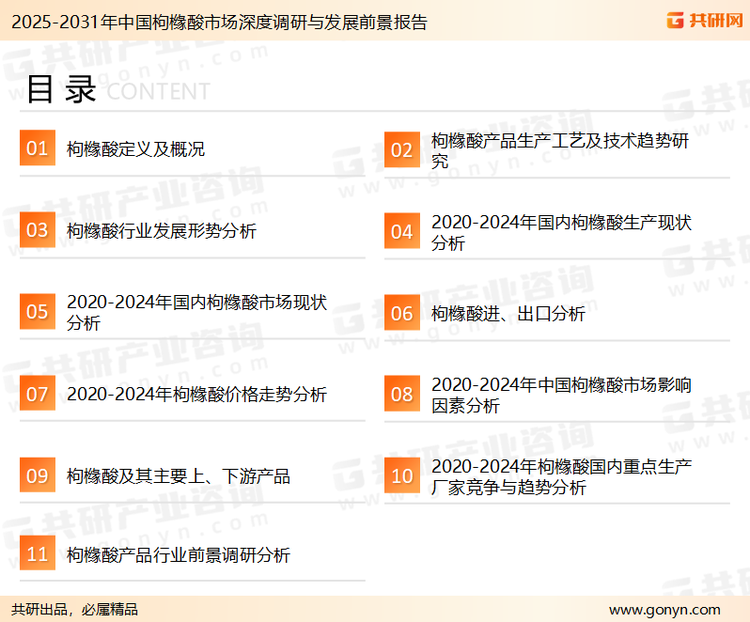Image resolution: width=750 pixels, height=622 pixels.
Task: Open chapter 2020-2024年中国枸橼酸市场影响因素分析
Action: point(561,395)
